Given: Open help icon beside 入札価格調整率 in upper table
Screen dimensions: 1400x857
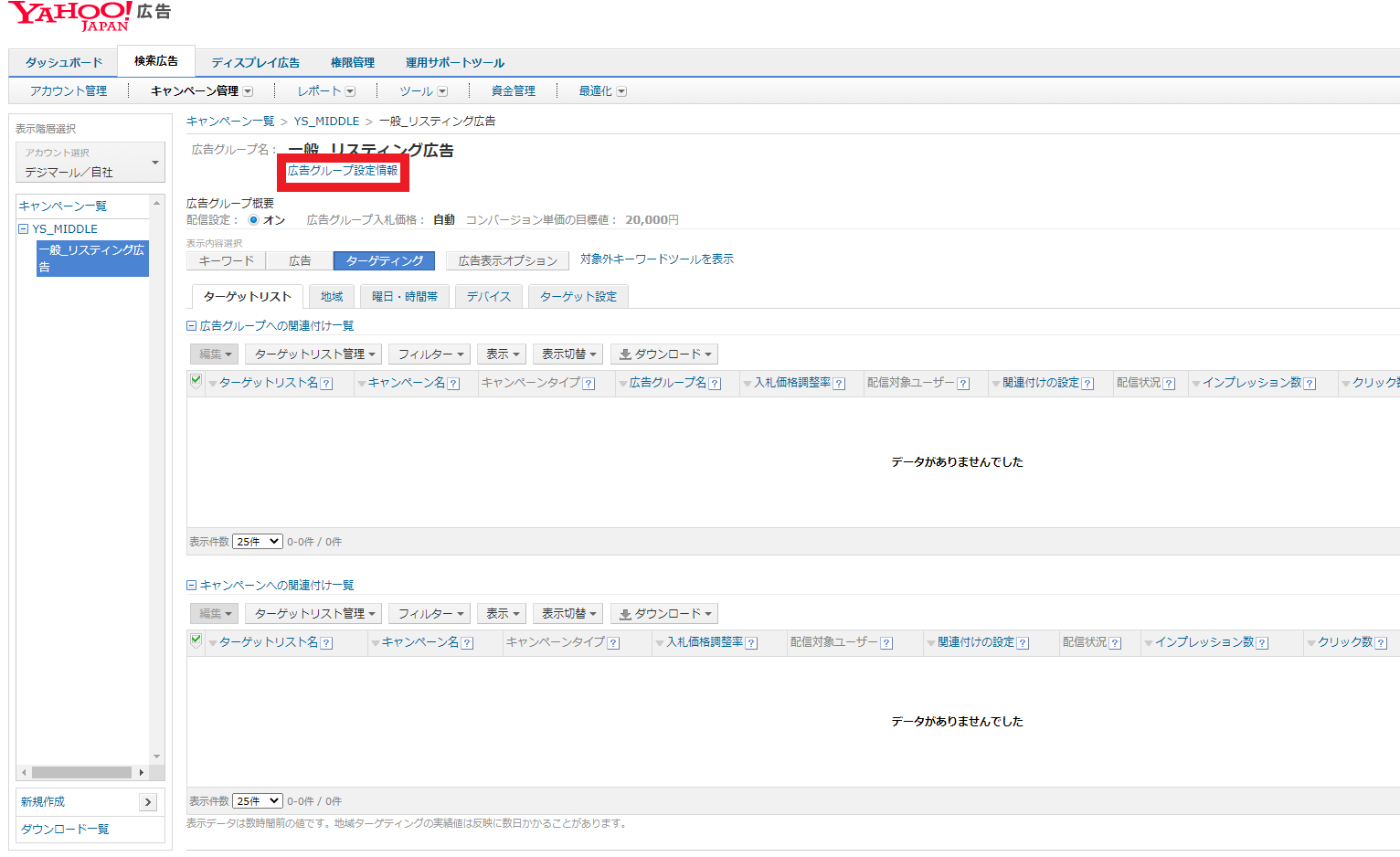Looking at the screenshot, I should click(839, 384).
